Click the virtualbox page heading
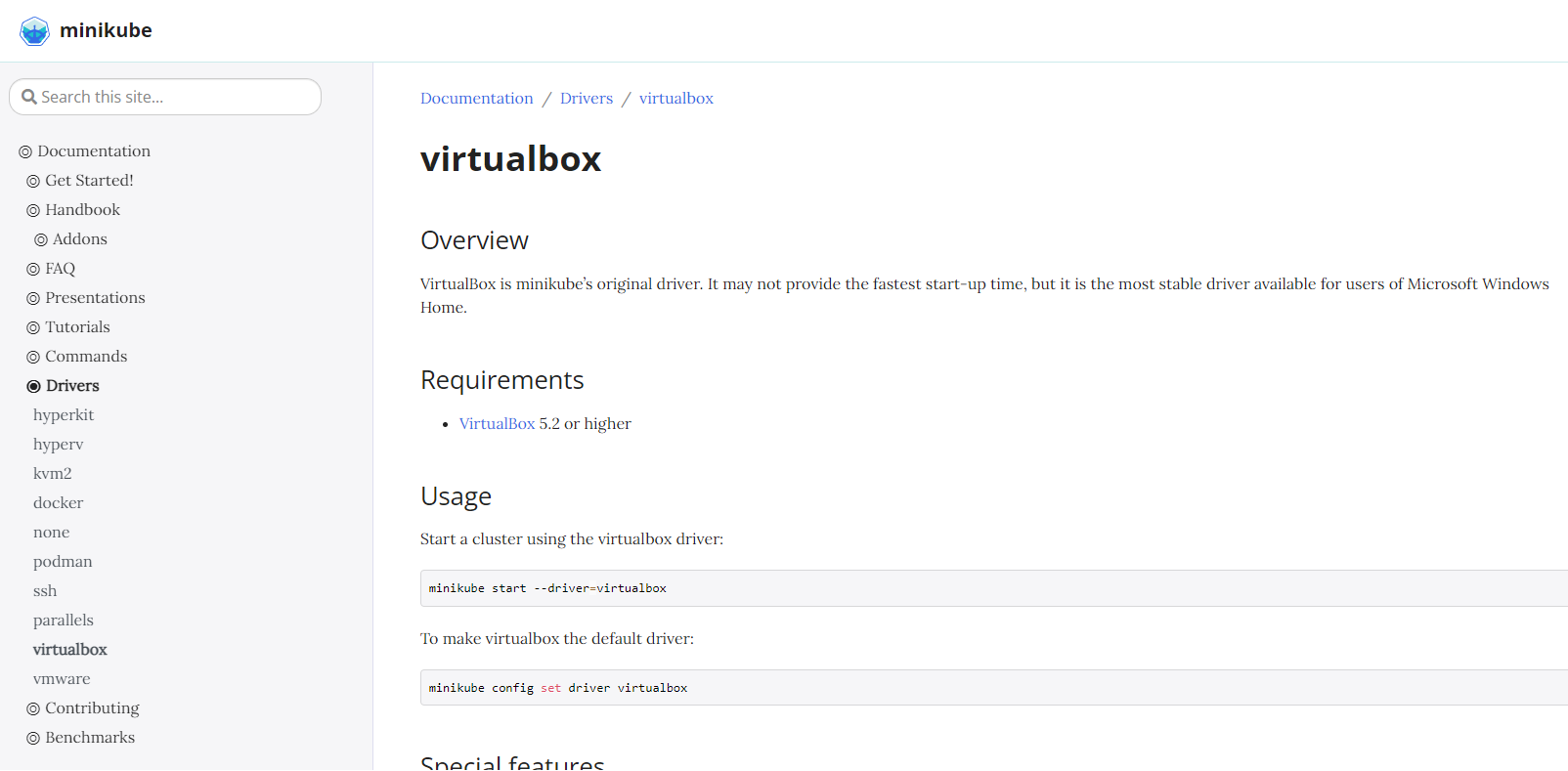Viewport: 1568px width, 771px height. click(x=510, y=159)
